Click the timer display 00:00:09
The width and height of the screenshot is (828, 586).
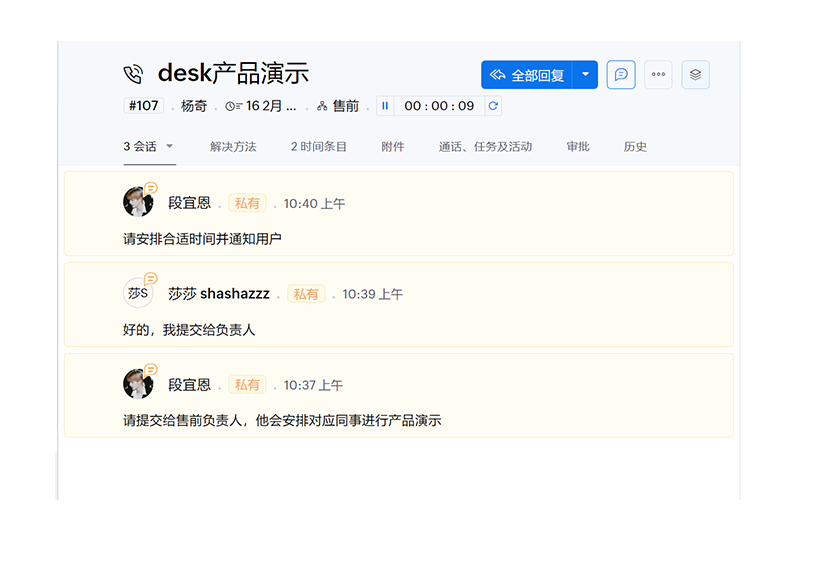point(439,106)
